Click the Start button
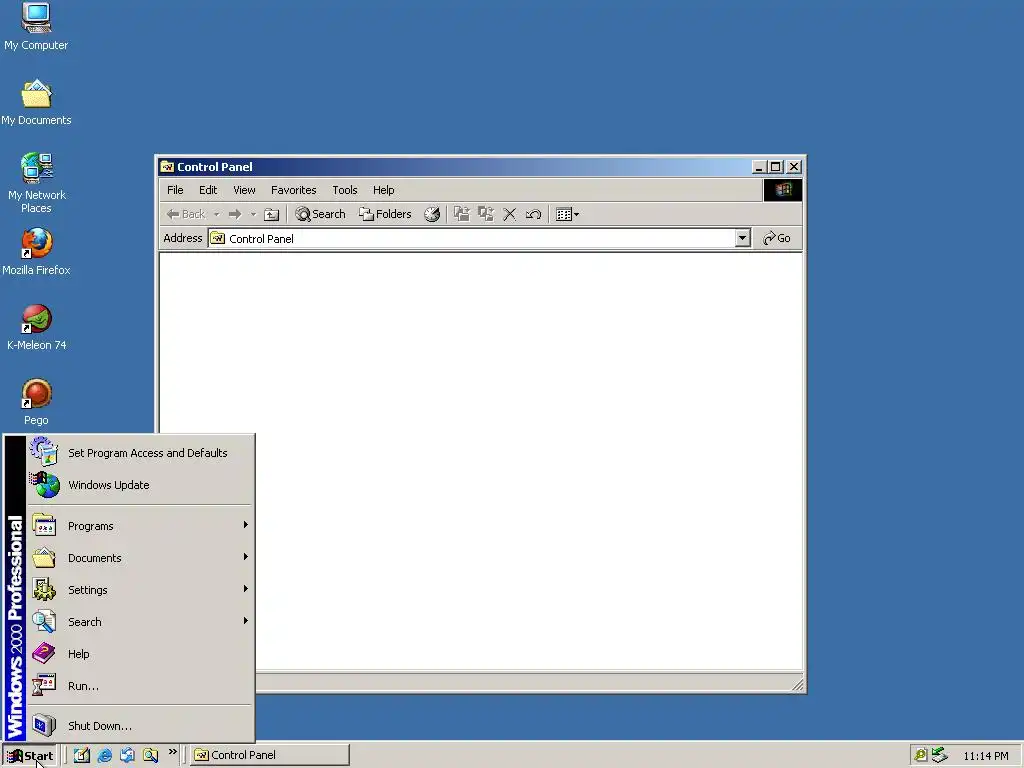This screenshot has width=1024, height=768. (30, 756)
